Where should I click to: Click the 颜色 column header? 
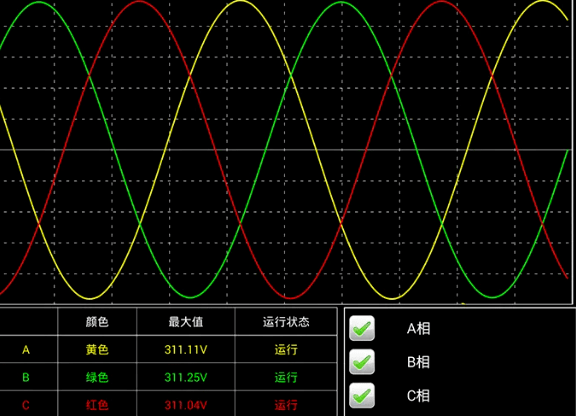tap(97, 322)
